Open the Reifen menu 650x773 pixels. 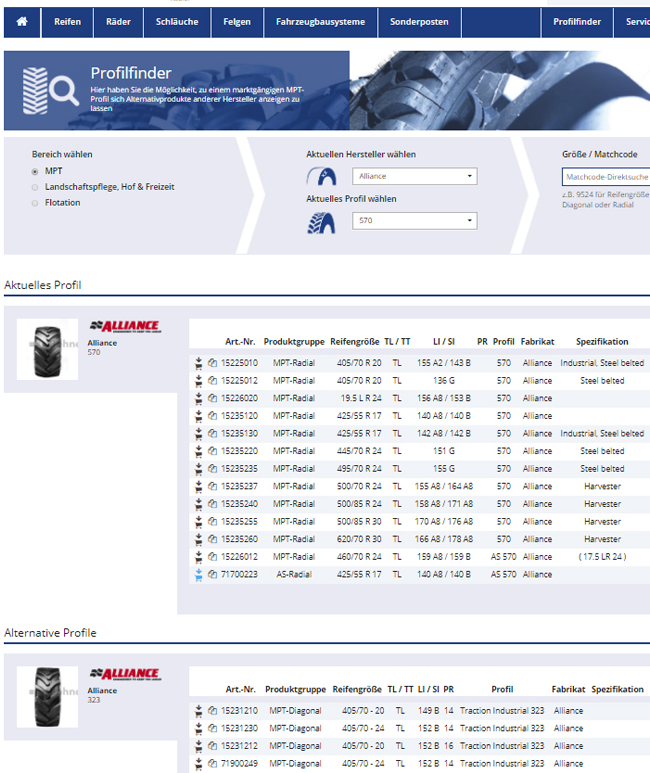point(68,22)
